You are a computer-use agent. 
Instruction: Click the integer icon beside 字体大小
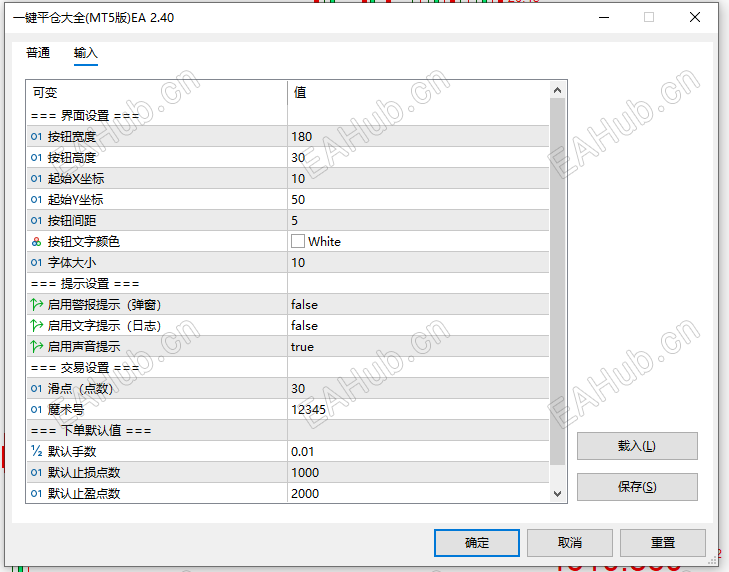point(36,263)
